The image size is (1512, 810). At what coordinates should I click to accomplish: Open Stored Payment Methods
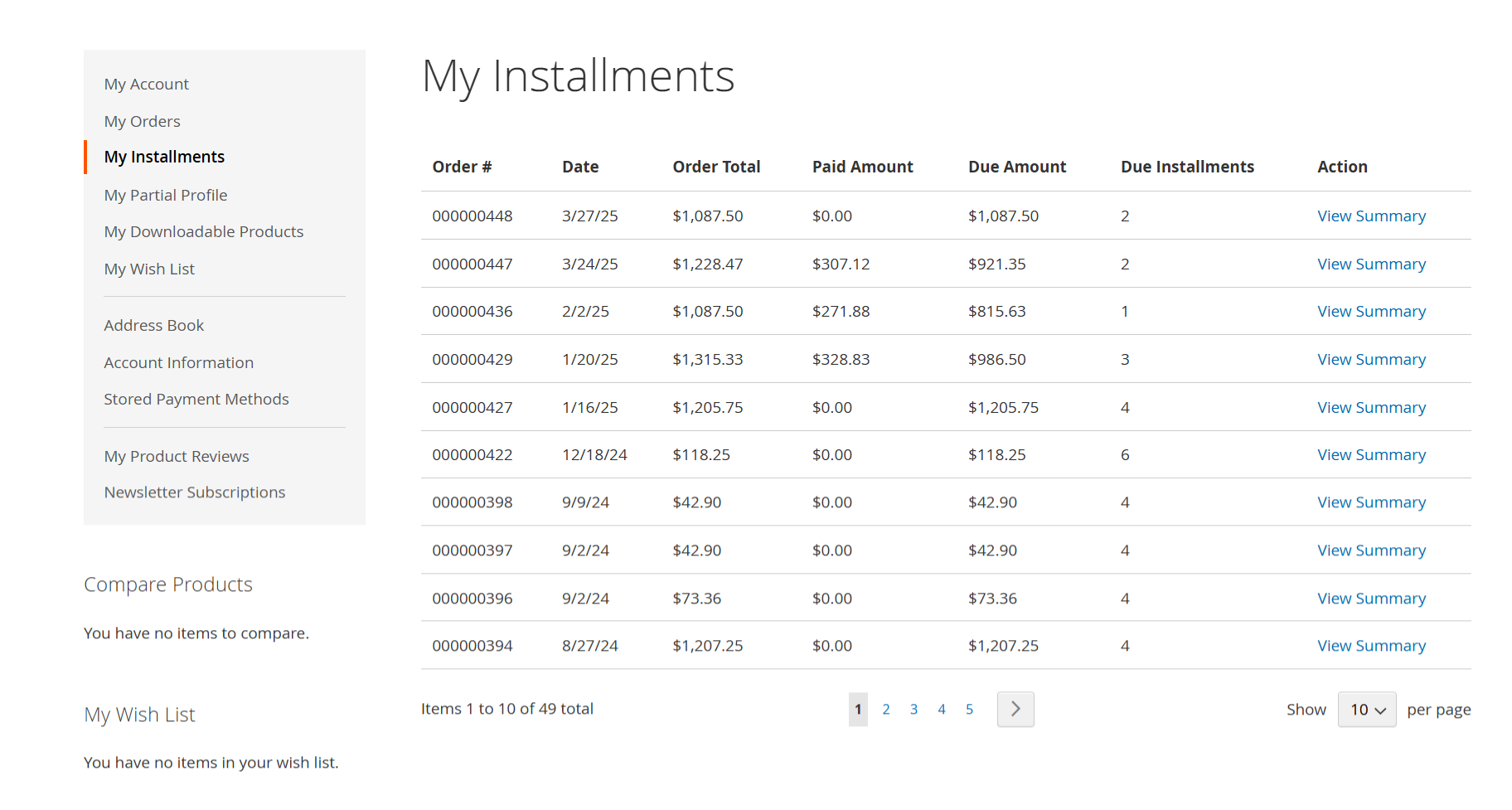[x=196, y=399]
